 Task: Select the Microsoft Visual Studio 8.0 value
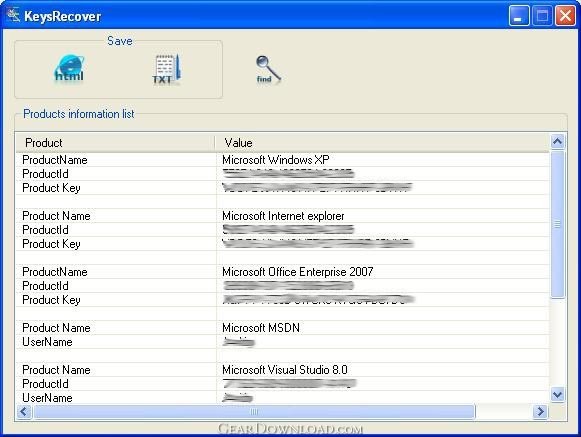point(285,370)
